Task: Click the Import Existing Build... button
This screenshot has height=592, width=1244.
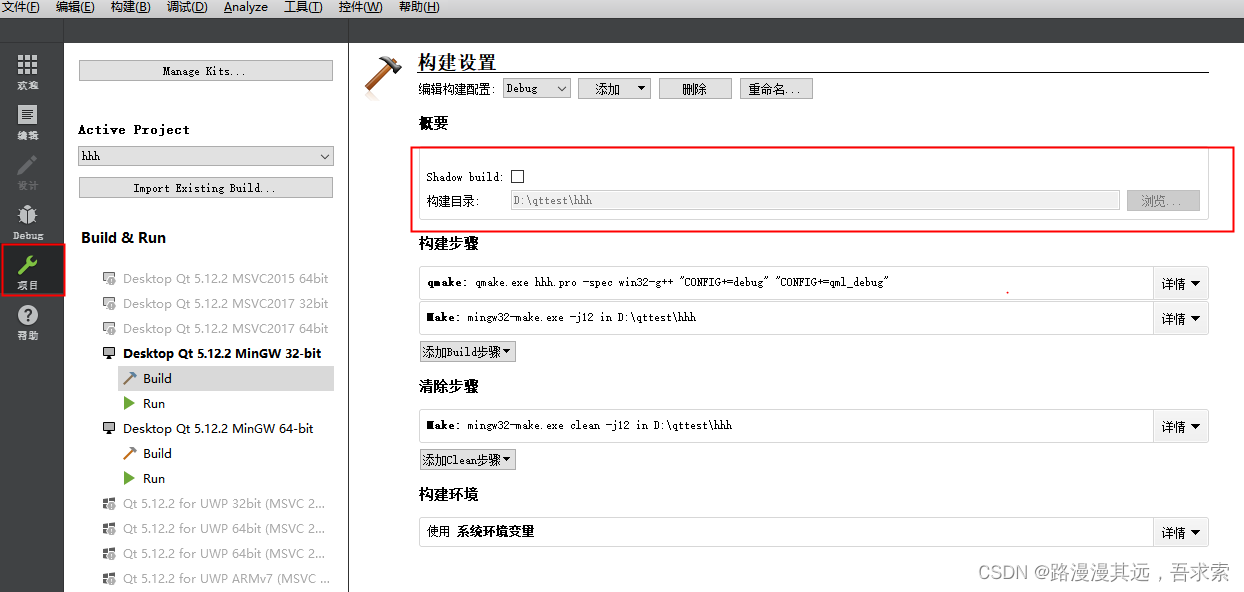Action: click(x=206, y=188)
